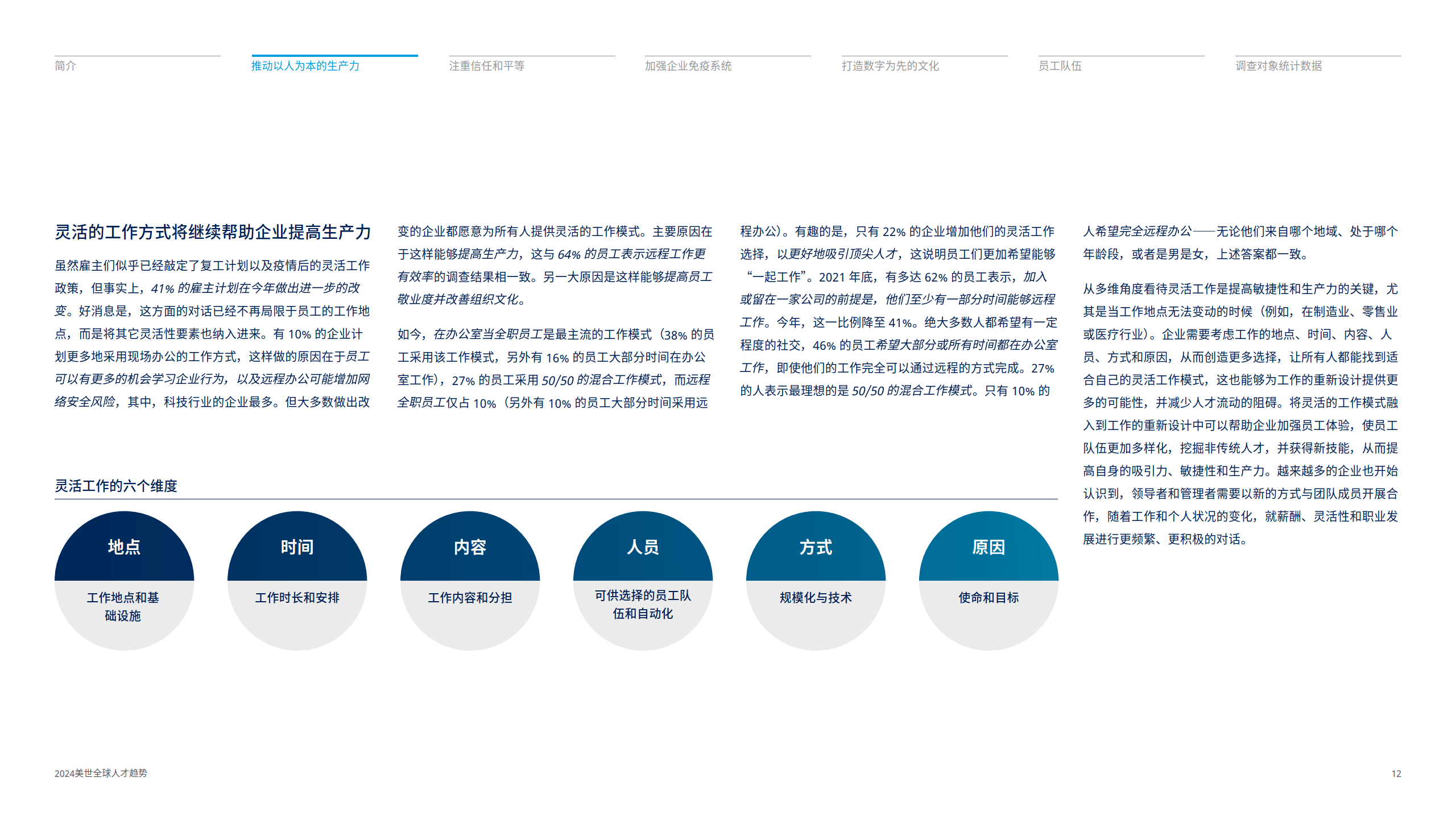Select the text 工作地点和基础设施
Image resolution: width=1456 pixels, height=819 pixels.
click(123, 607)
